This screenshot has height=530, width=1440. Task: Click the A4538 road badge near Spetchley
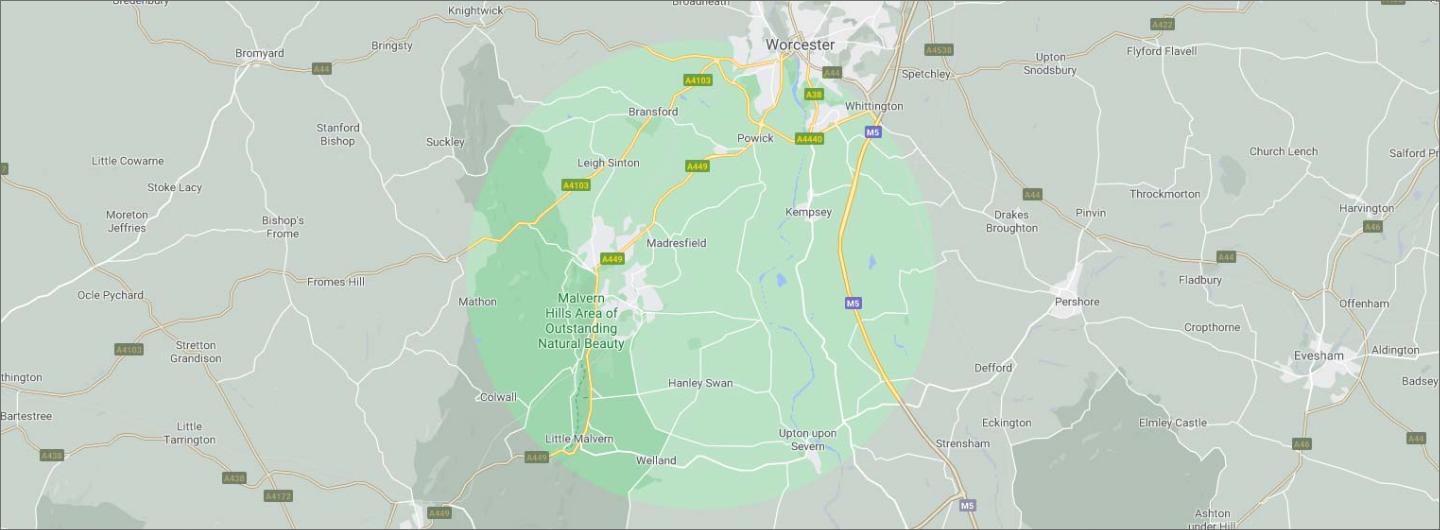pos(939,49)
